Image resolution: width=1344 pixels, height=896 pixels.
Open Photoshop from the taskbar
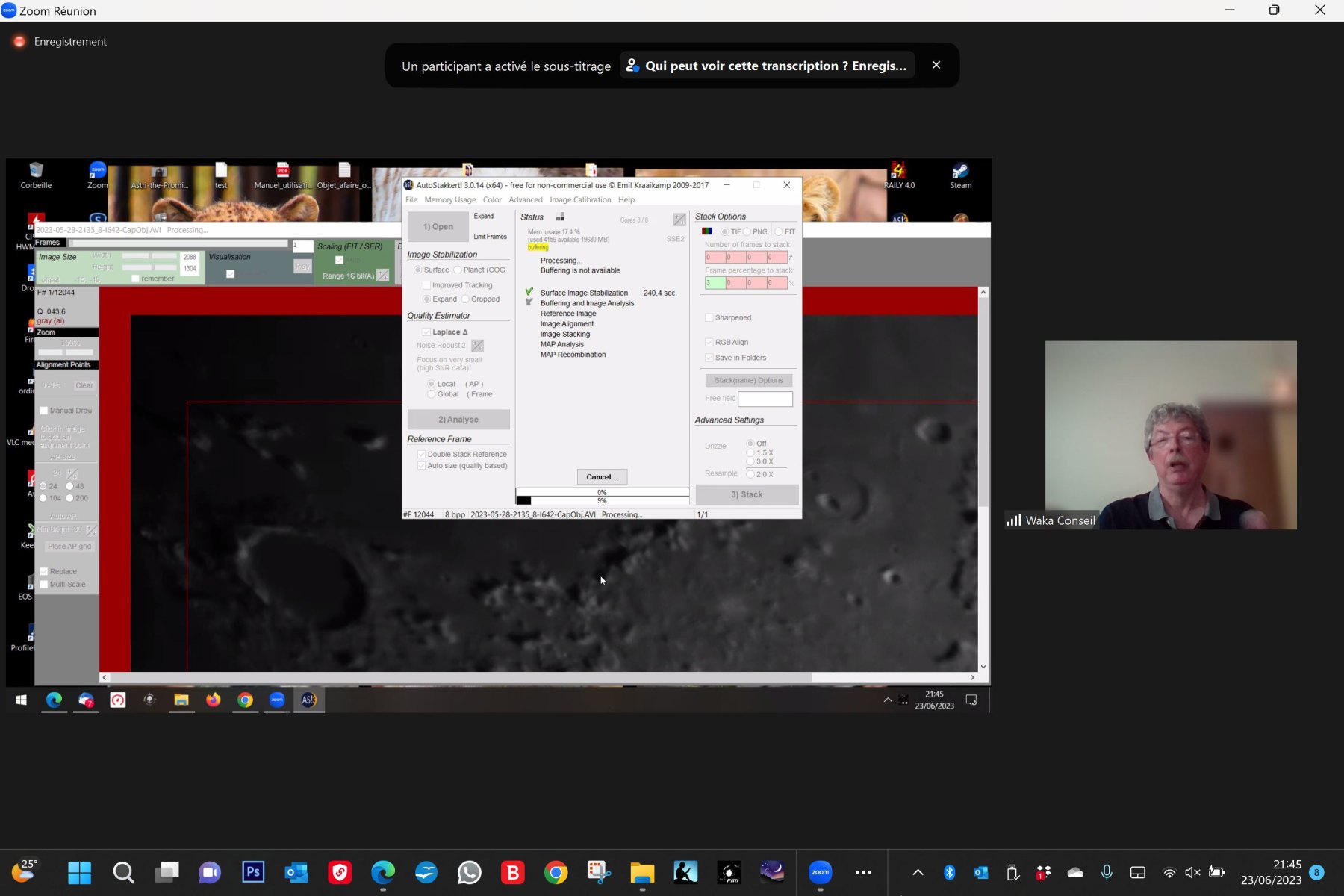[253, 872]
